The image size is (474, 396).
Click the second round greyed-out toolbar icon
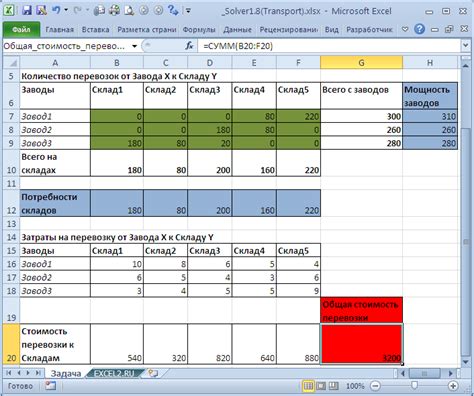point(158,11)
